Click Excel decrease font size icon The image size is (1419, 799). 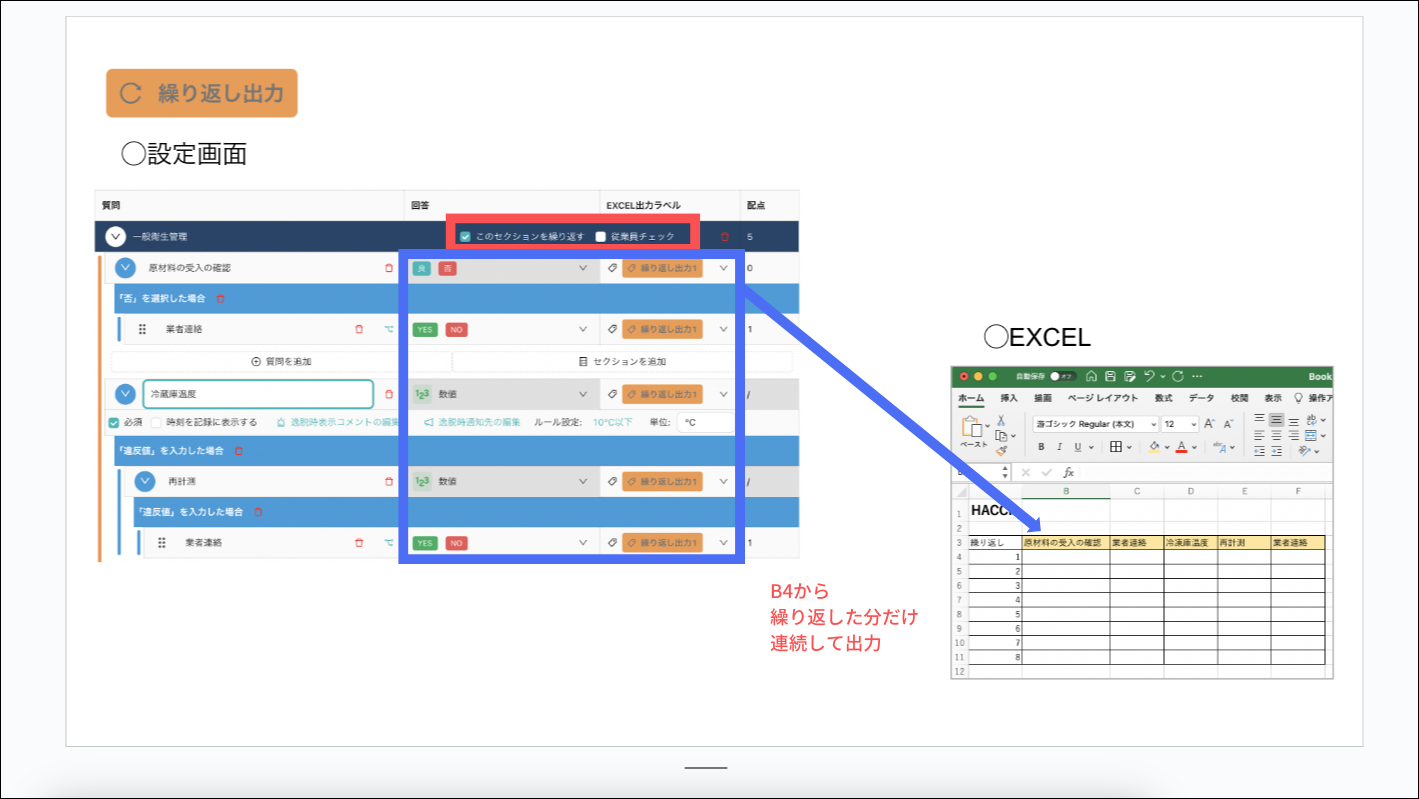[1230, 424]
